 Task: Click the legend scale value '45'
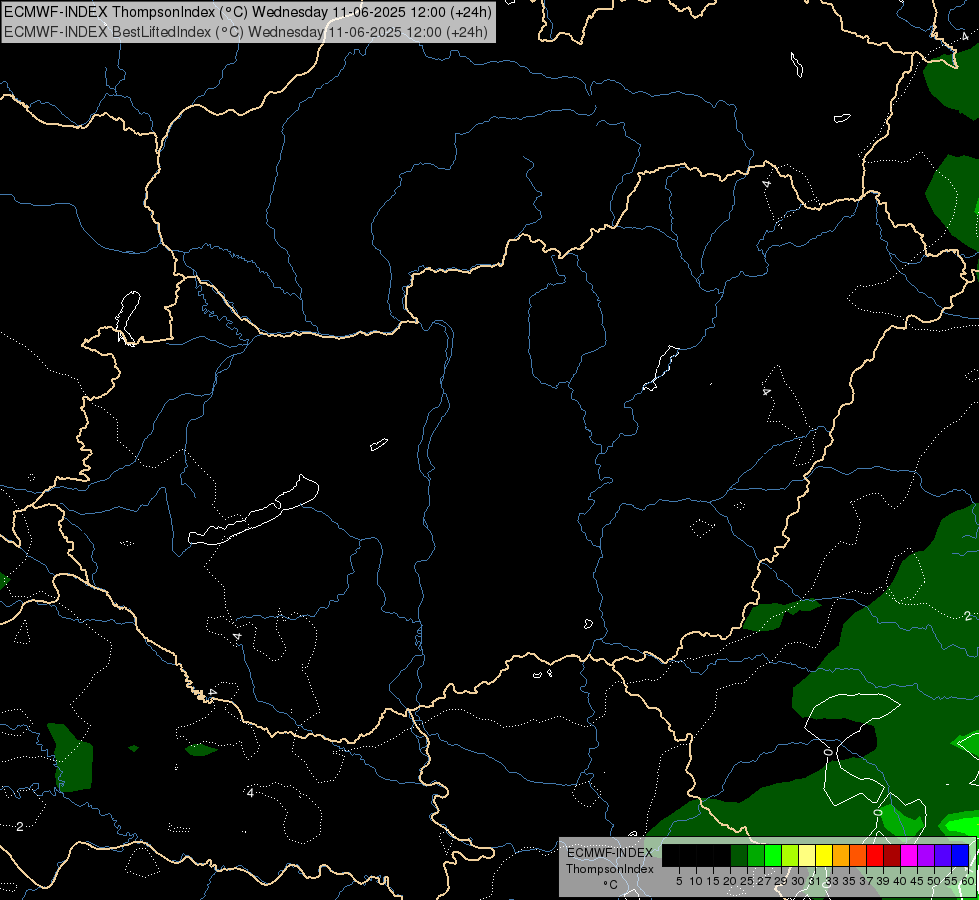[917, 881]
